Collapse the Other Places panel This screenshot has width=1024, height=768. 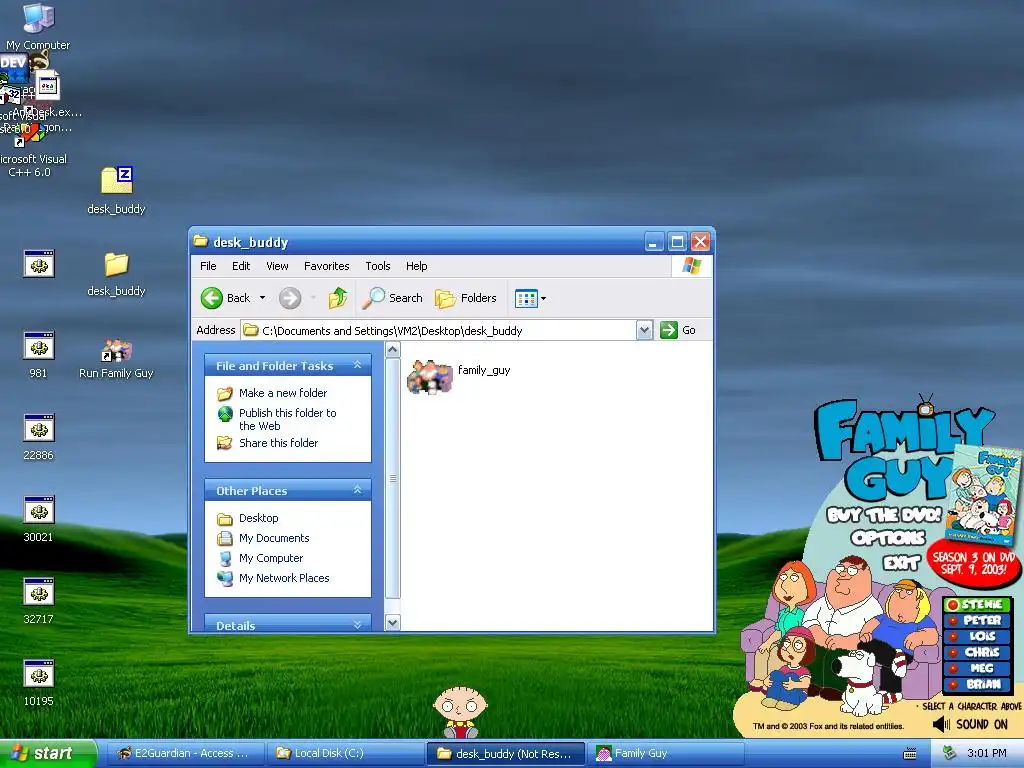357,490
